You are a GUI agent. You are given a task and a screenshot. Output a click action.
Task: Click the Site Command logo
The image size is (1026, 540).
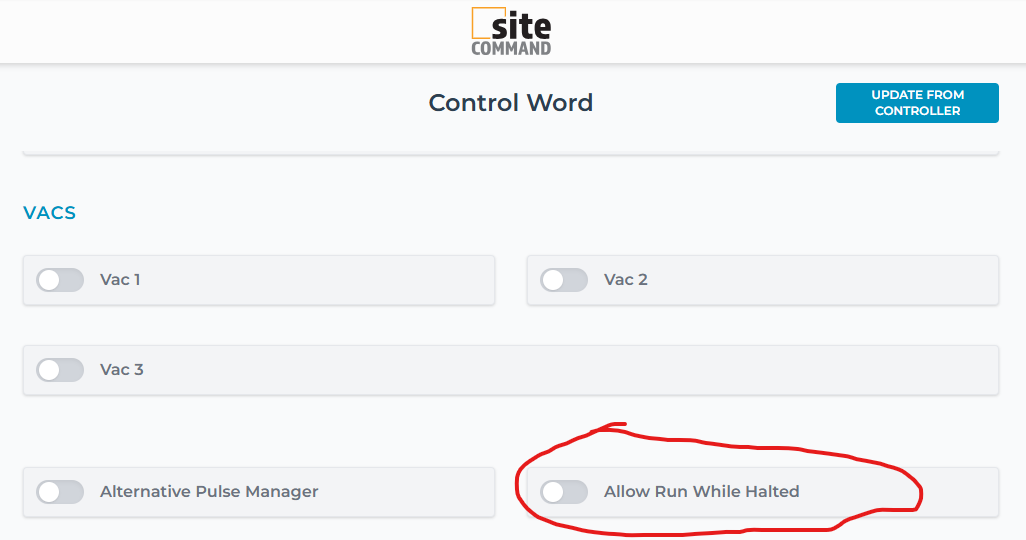511,31
